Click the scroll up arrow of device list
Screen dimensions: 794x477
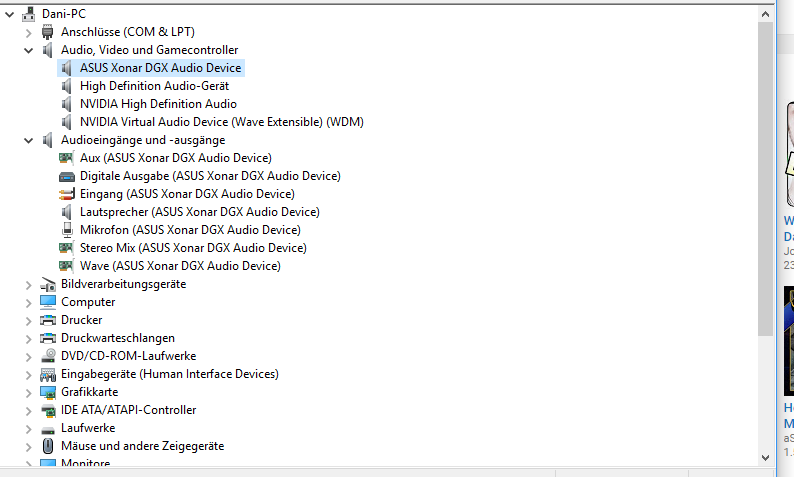tap(765, 14)
